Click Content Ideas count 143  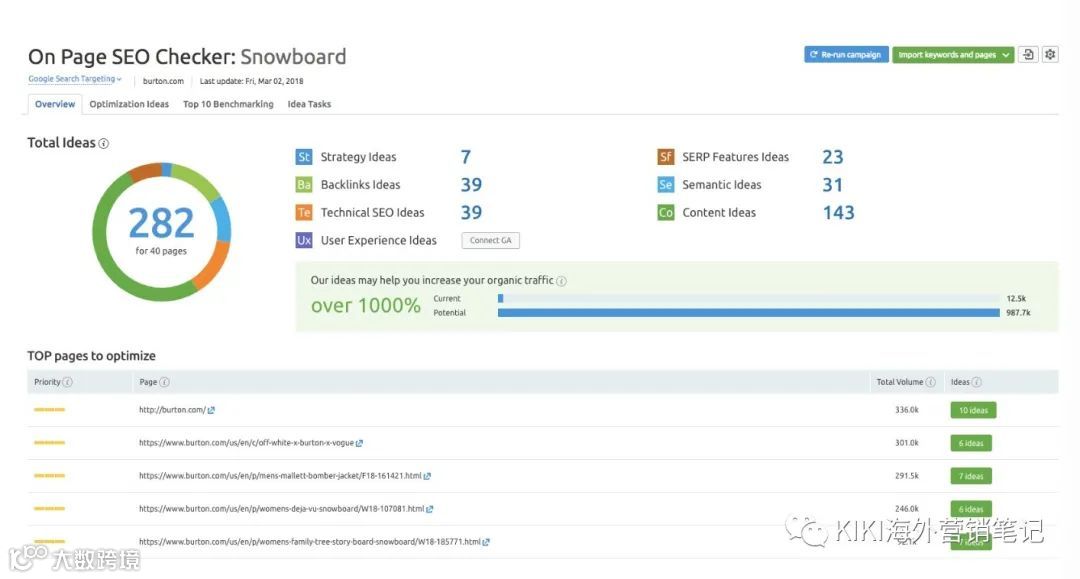tap(838, 213)
